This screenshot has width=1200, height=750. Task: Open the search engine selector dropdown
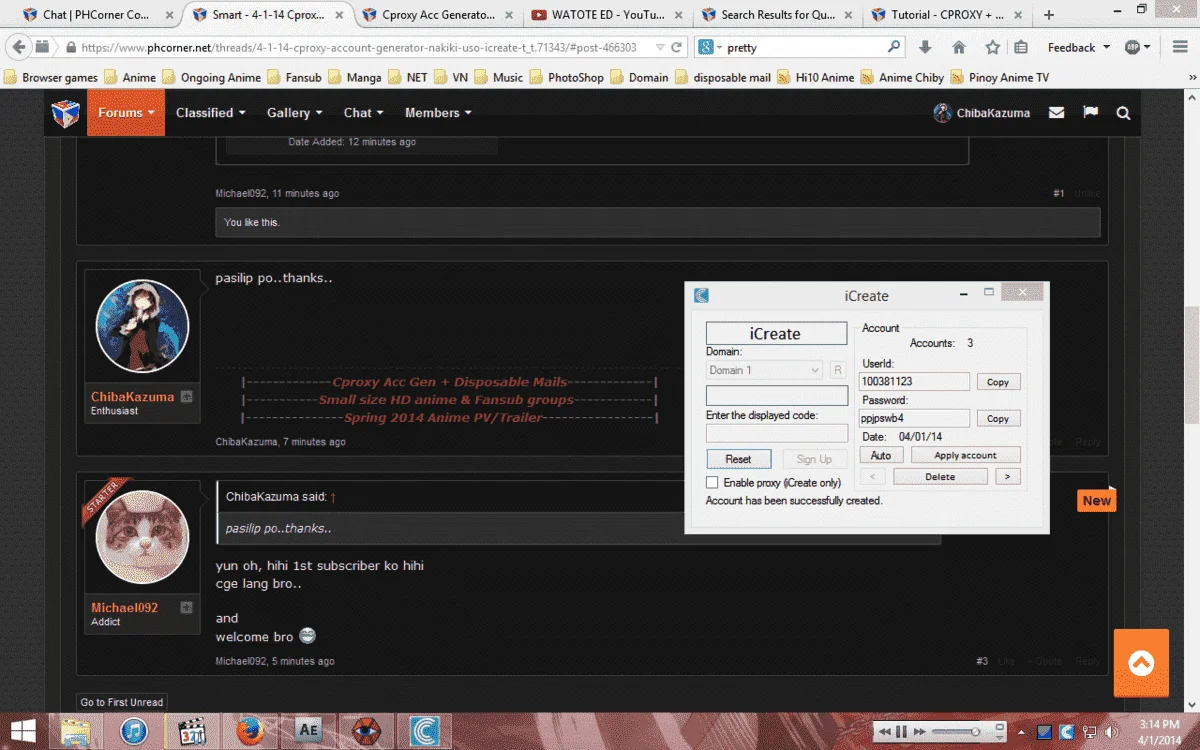click(x=709, y=47)
